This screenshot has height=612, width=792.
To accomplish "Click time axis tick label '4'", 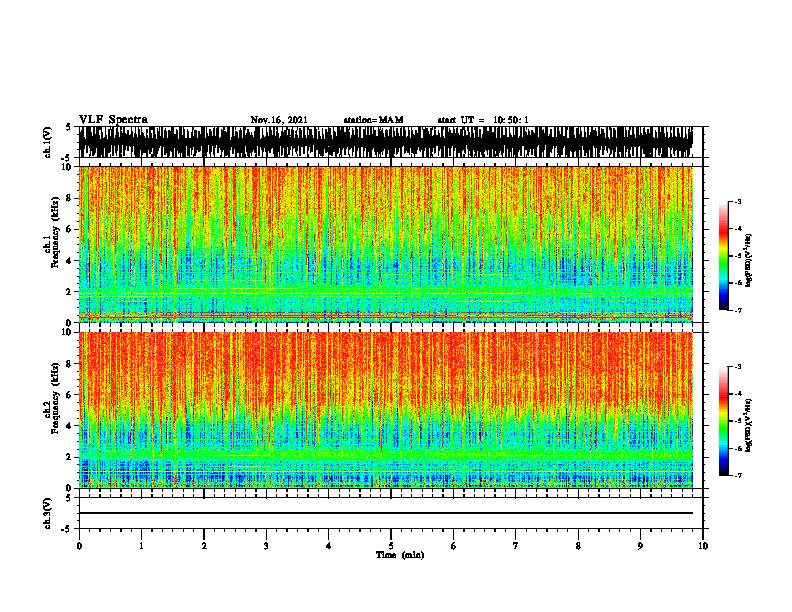I will 329,546.
